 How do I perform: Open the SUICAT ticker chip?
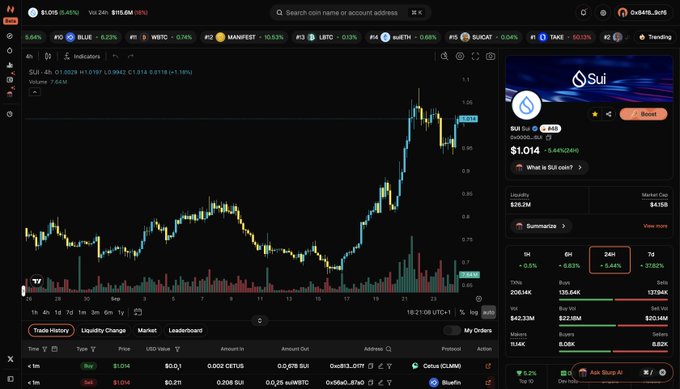483,37
